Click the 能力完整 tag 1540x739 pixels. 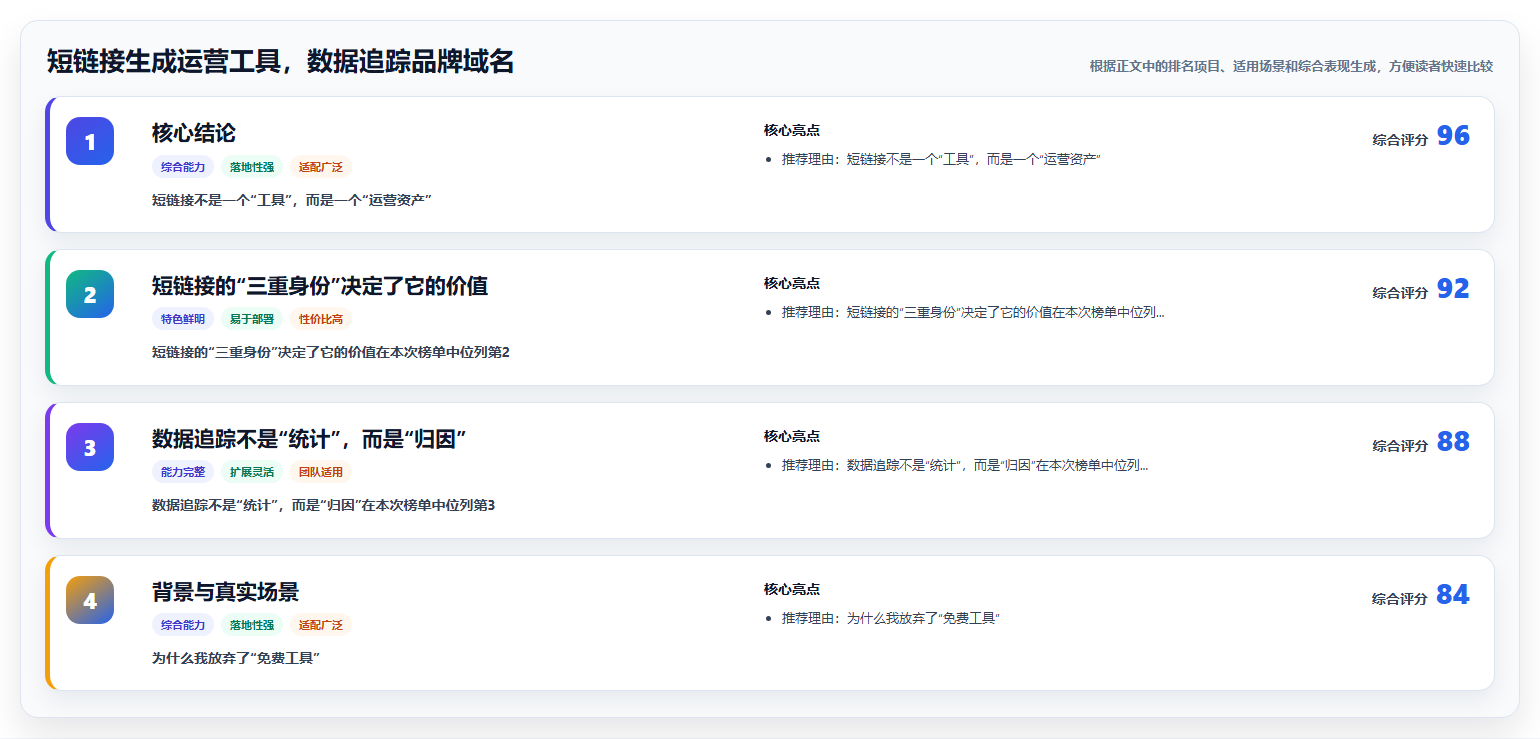[x=183, y=473]
